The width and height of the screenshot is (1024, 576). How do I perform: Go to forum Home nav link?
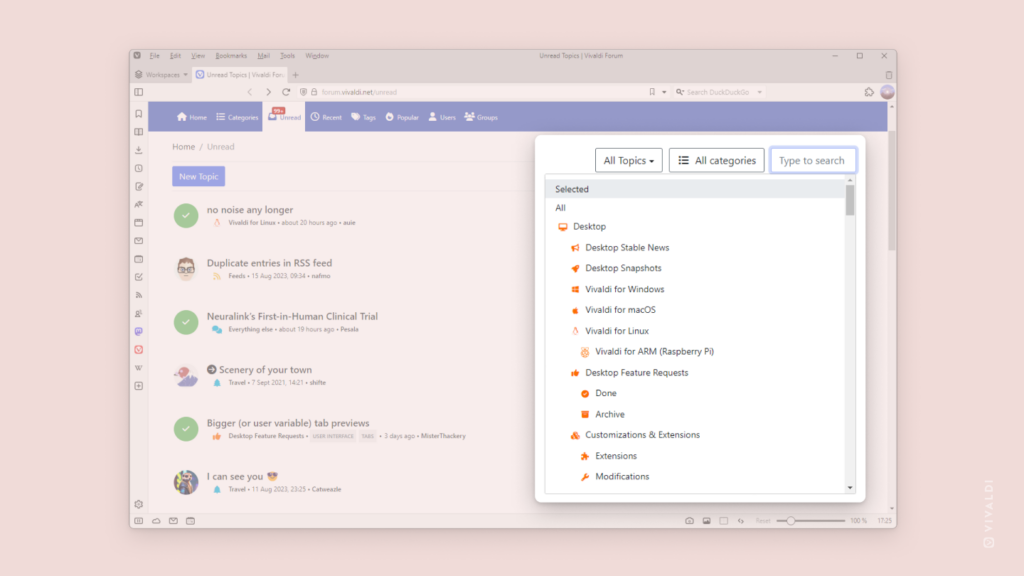click(191, 117)
